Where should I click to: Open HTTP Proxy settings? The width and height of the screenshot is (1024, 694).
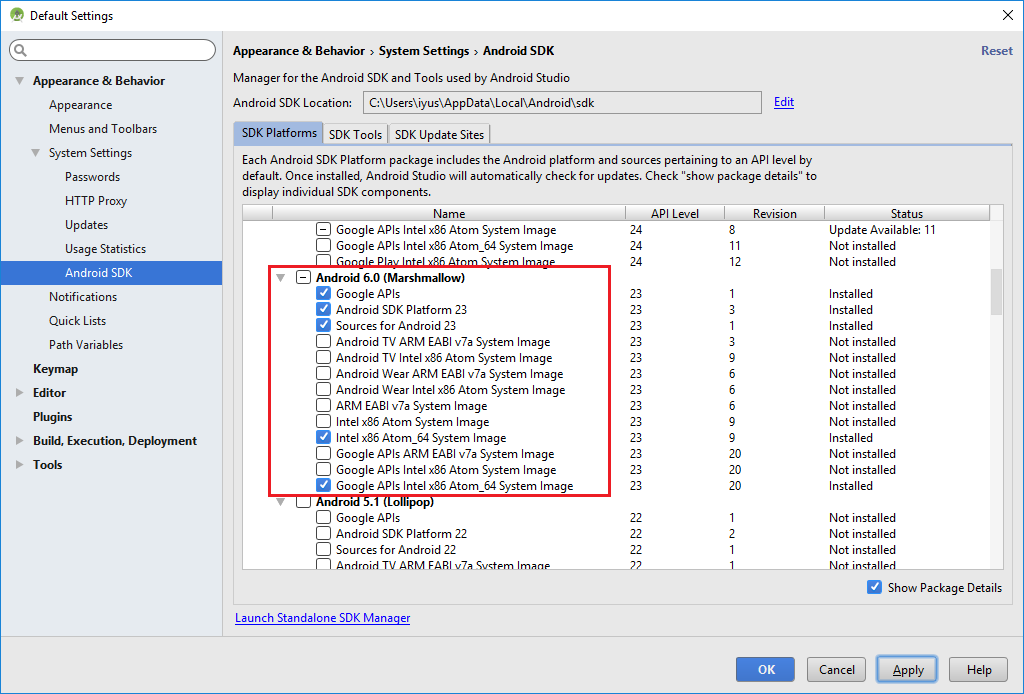(96, 201)
